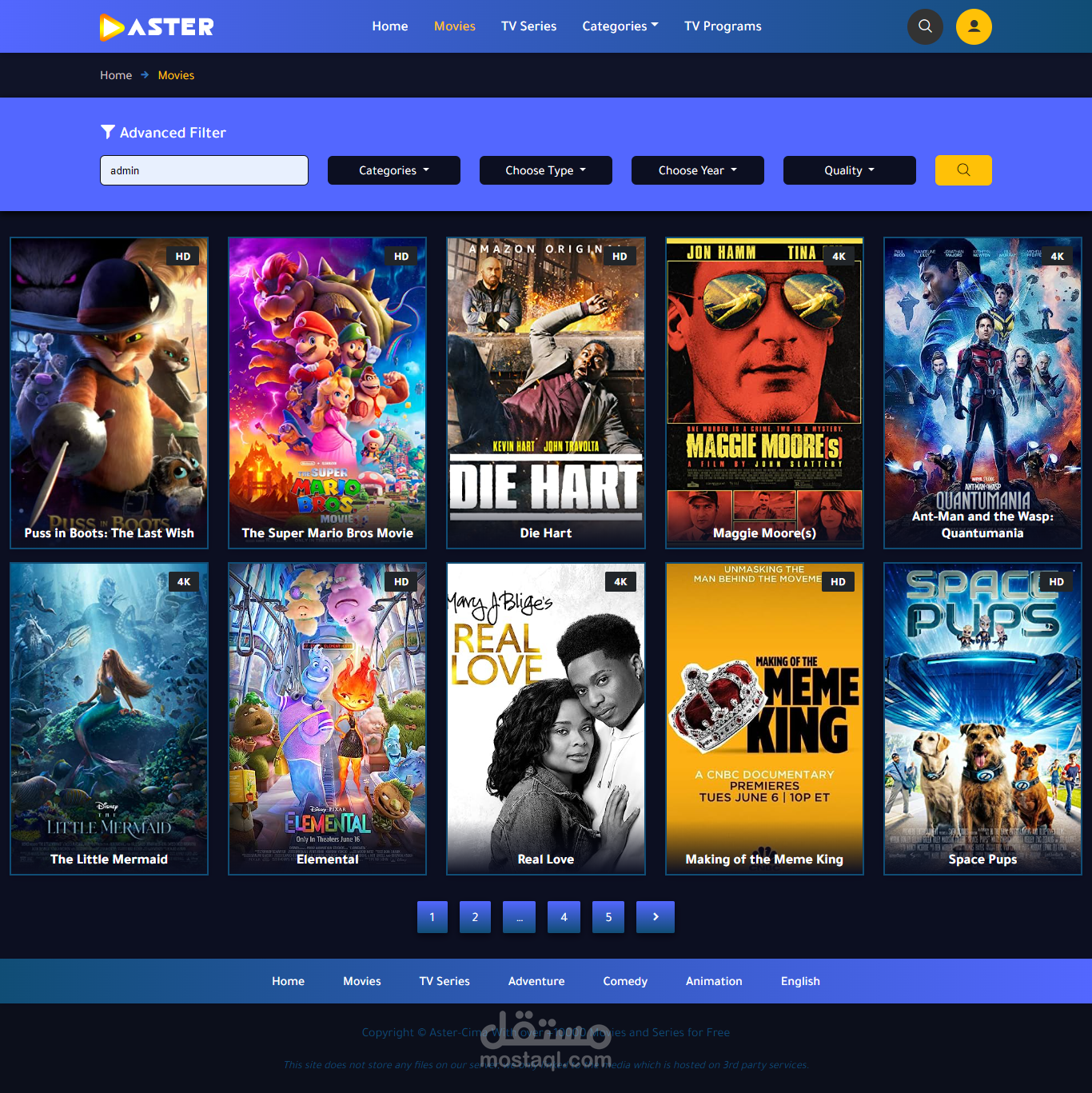Go to next page with chevron button
This screenshot has height=1093, width=1092.
tap(656, 917)
